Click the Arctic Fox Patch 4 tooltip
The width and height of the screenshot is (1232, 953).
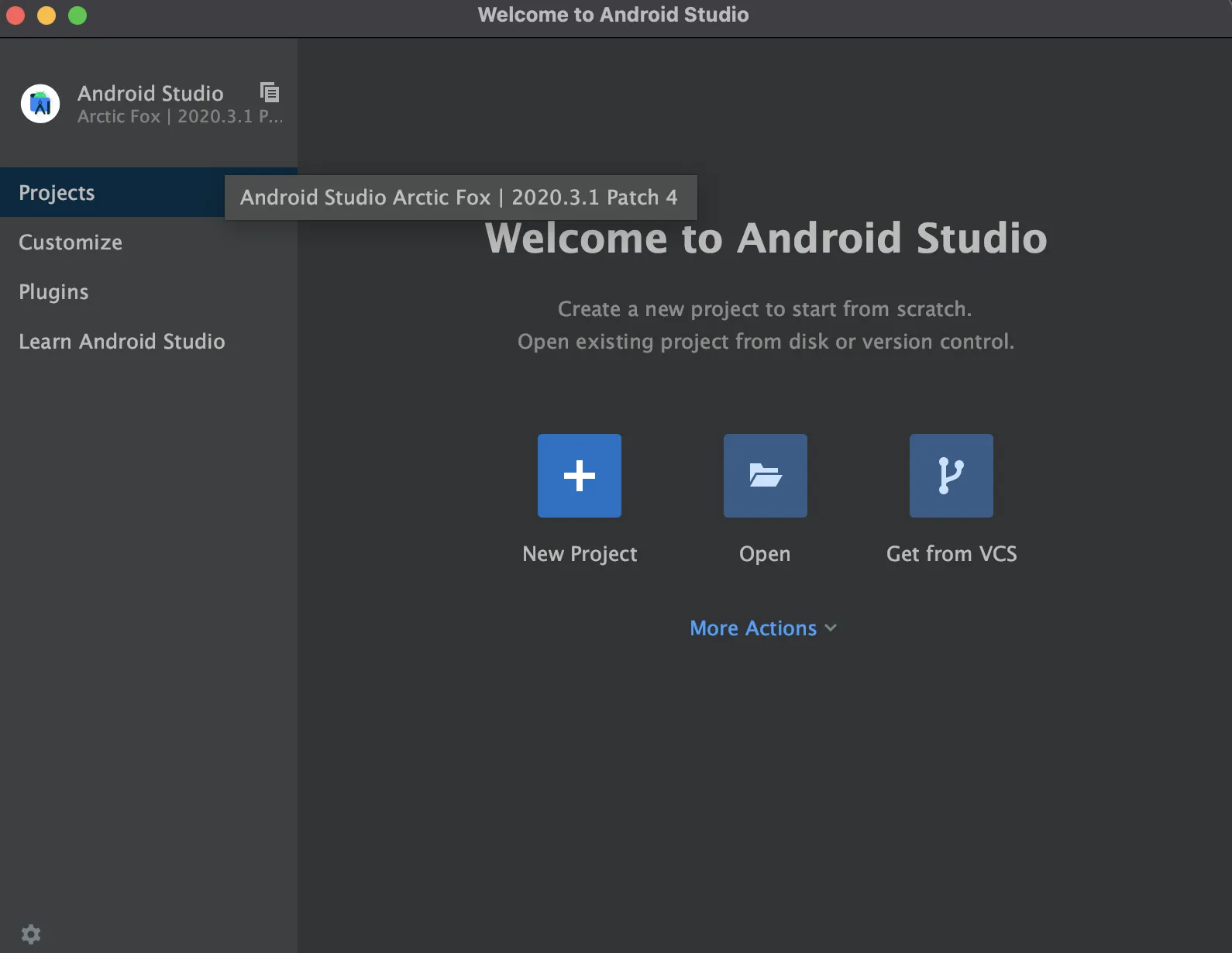click(x=459, y=198)
